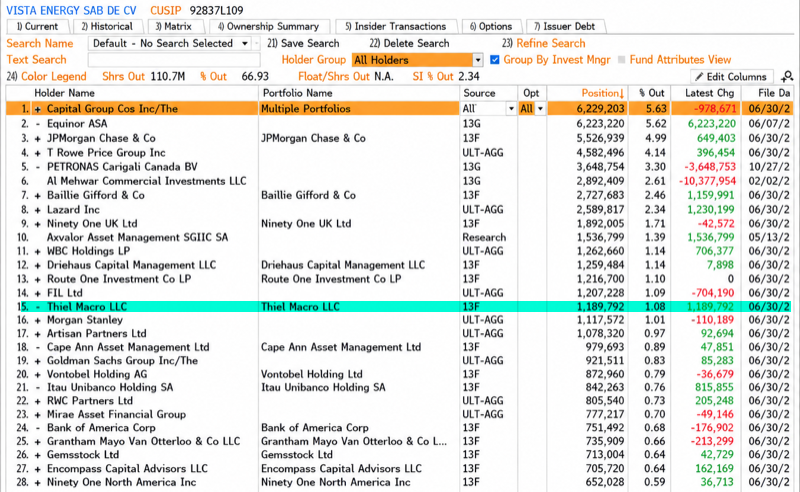Screen dimensions: 800x492
Task: Click Itau Unibanco Holding SA holder
Action: click(x=110, y=387)
